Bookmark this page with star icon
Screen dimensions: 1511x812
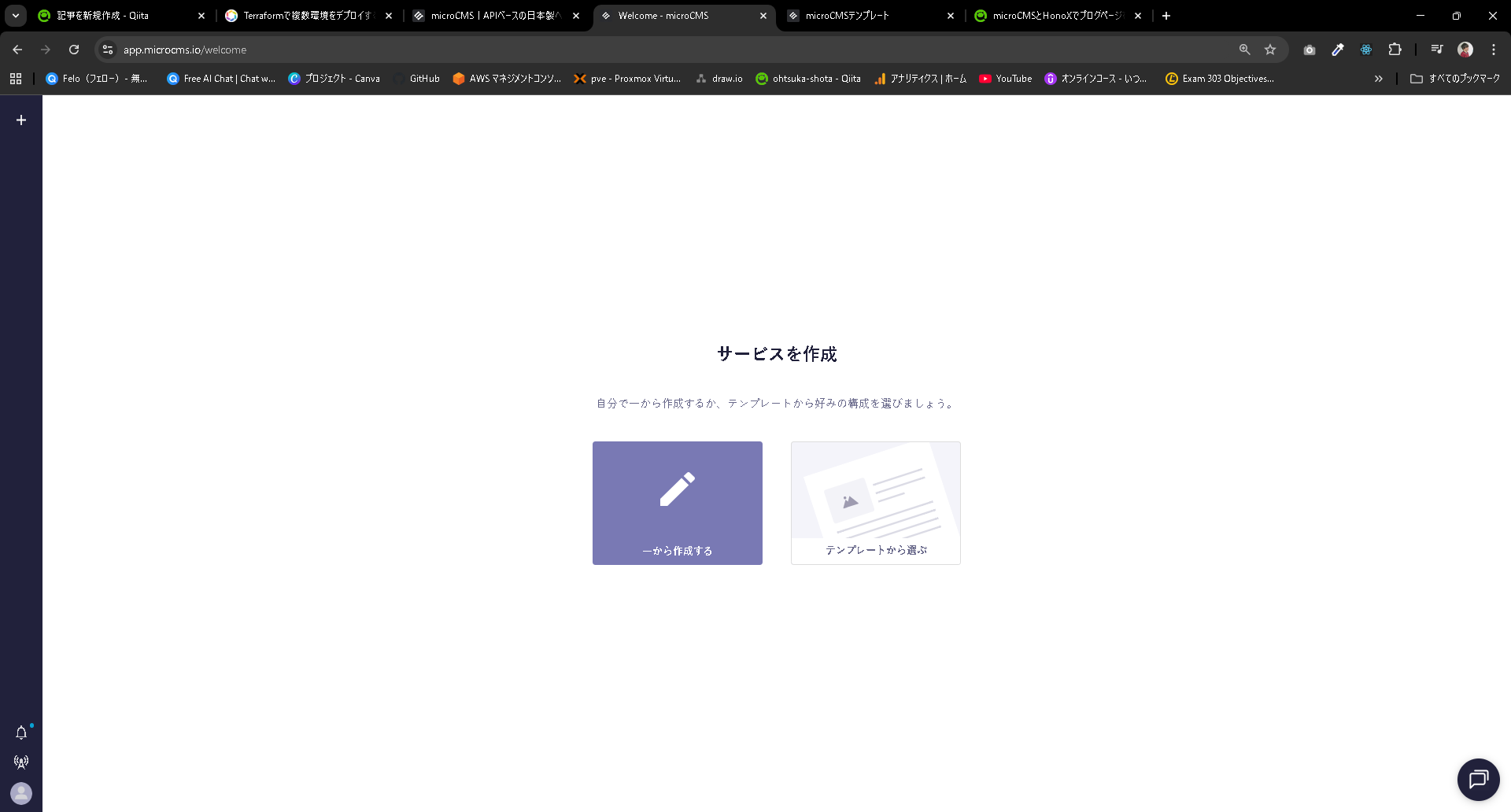(1270, 50)
